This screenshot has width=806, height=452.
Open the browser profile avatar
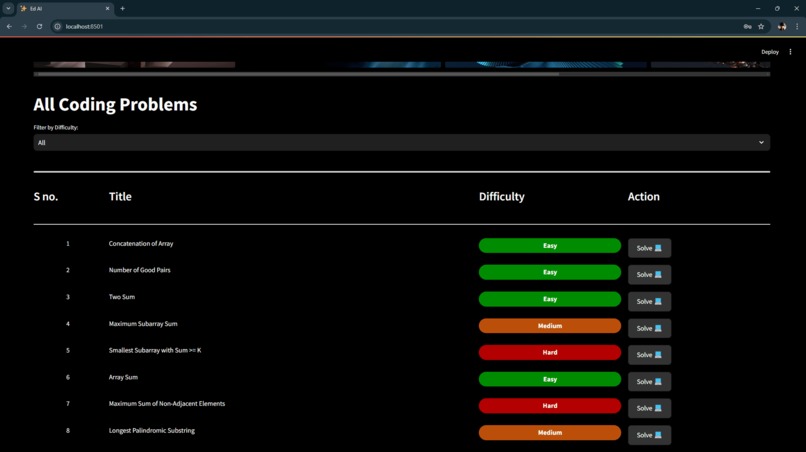pos(782,26)
